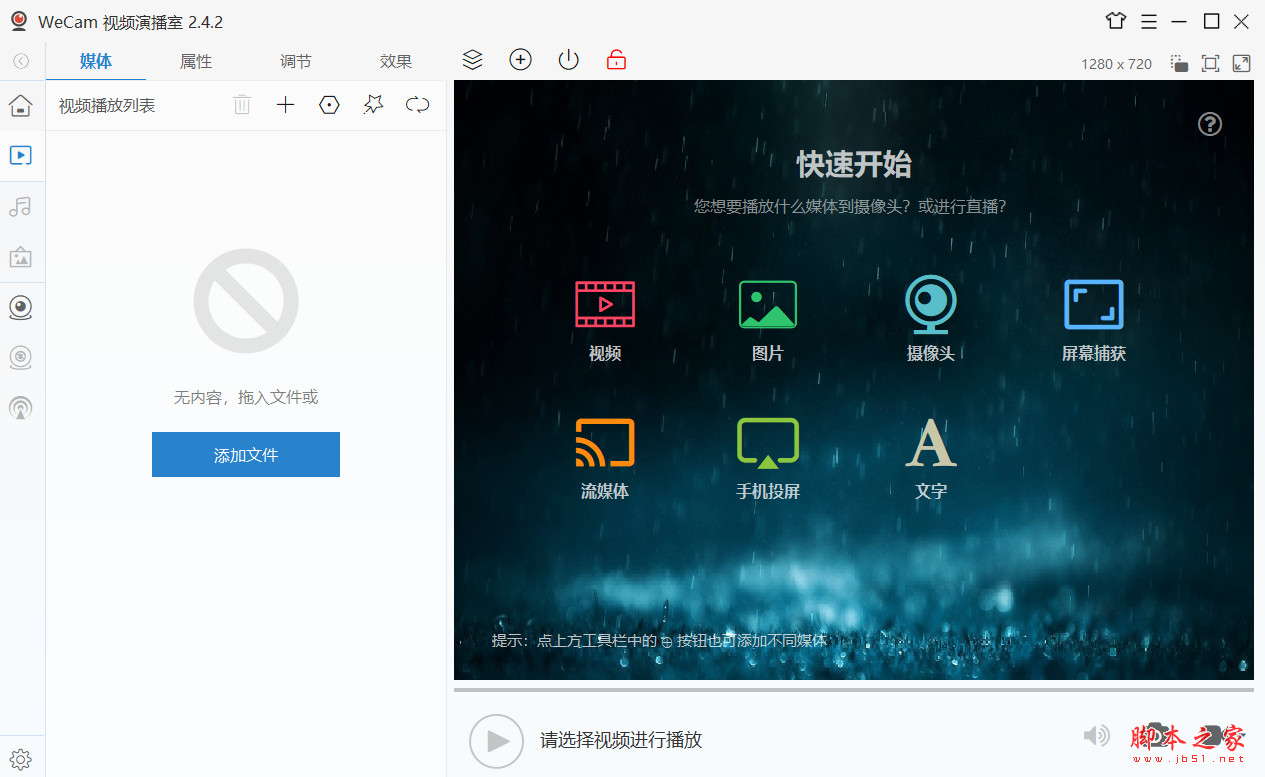Click the 添加文件 button
1265x777 pixels.
[x=245, y=454]
